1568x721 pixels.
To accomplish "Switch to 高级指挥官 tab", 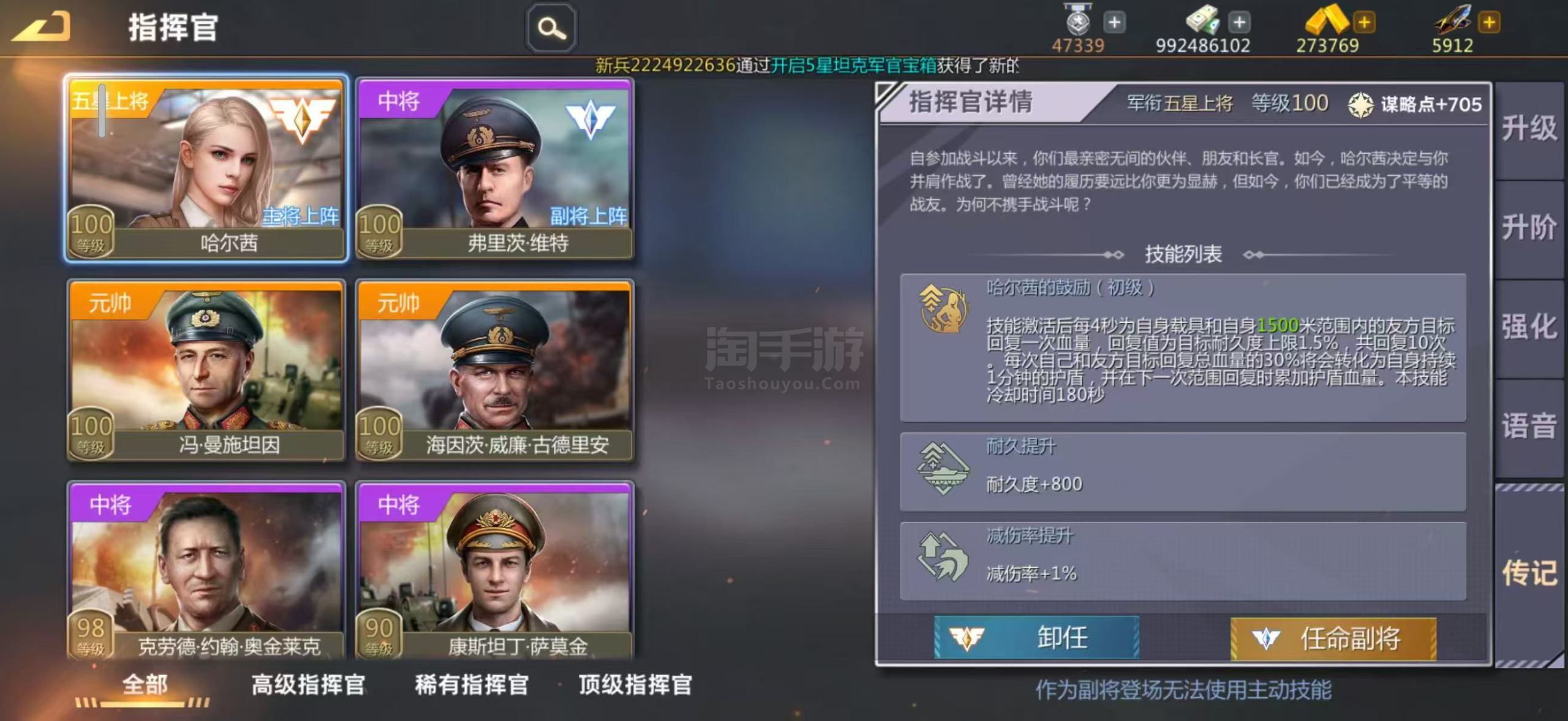I will pyautogui.click(x=308, y=685).
